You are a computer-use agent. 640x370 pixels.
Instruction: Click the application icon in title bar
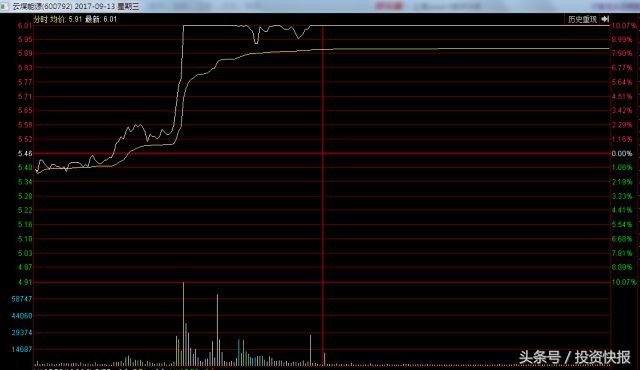(4, 6)
